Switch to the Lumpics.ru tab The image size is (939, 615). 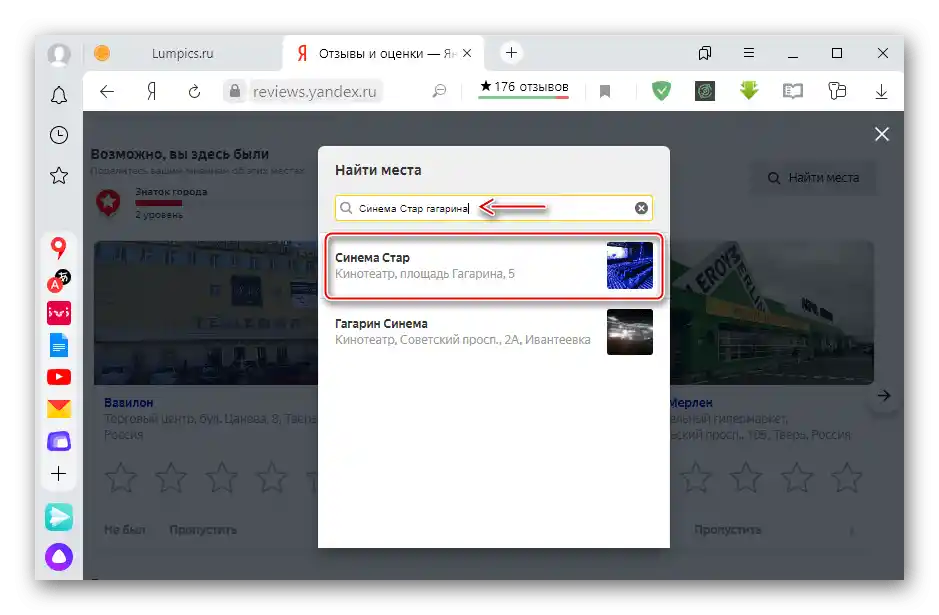185,52
